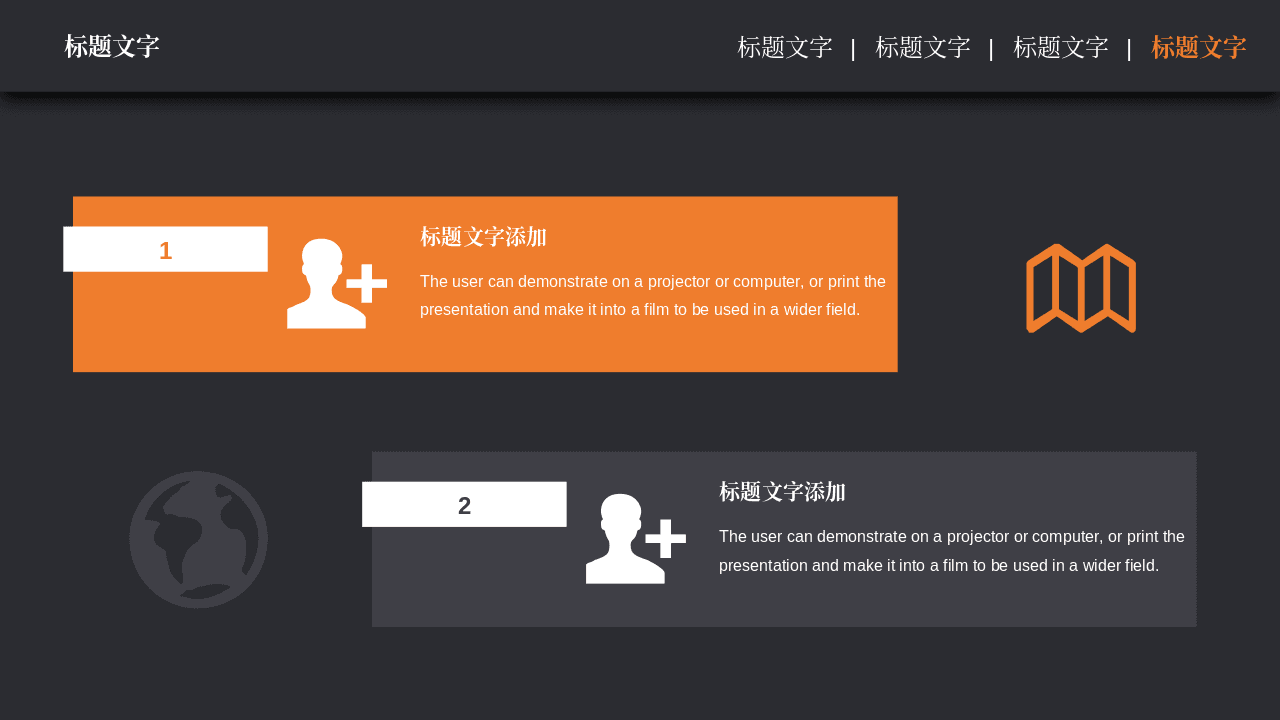Click description paragraph in gray panel
The width and height of the screenshot is (1280, 720).
click(x=952, y=550)
